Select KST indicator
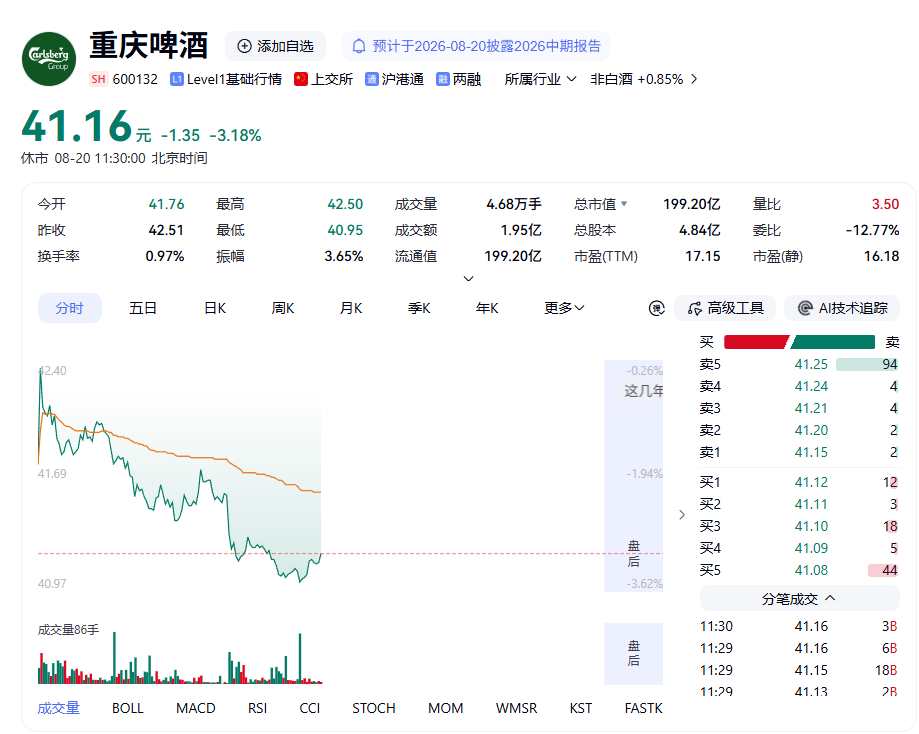Image resolution: width=919 pixels, height=734 pixels. tap(581, 708)
